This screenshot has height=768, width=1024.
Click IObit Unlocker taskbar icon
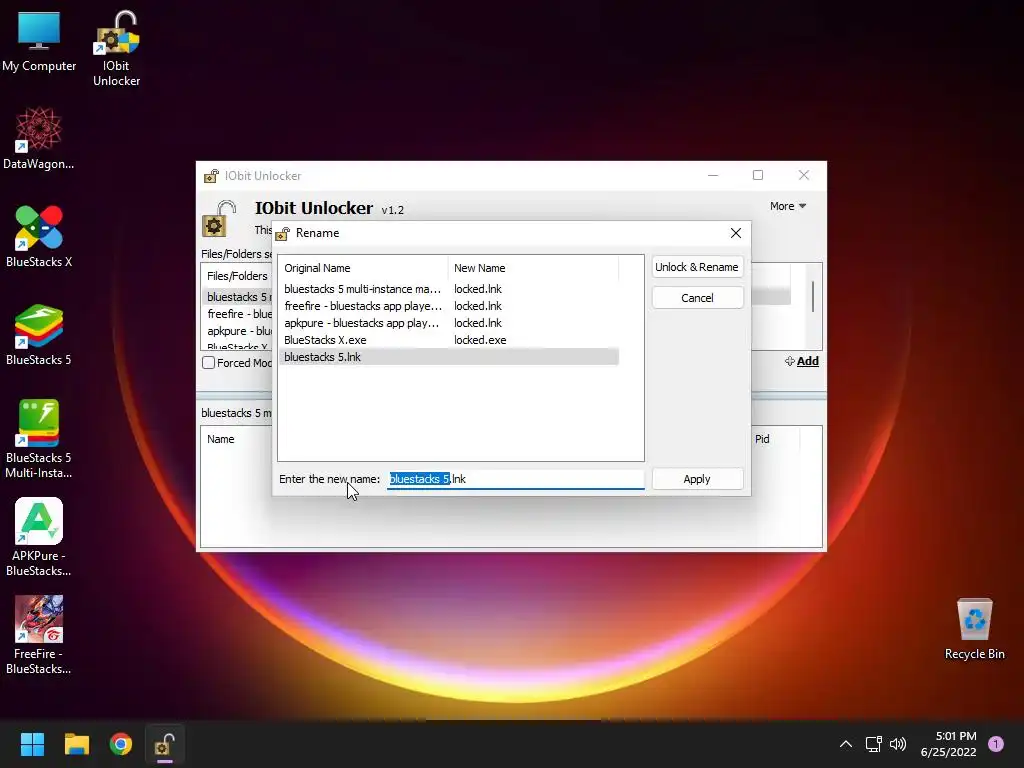pos(165,744)
